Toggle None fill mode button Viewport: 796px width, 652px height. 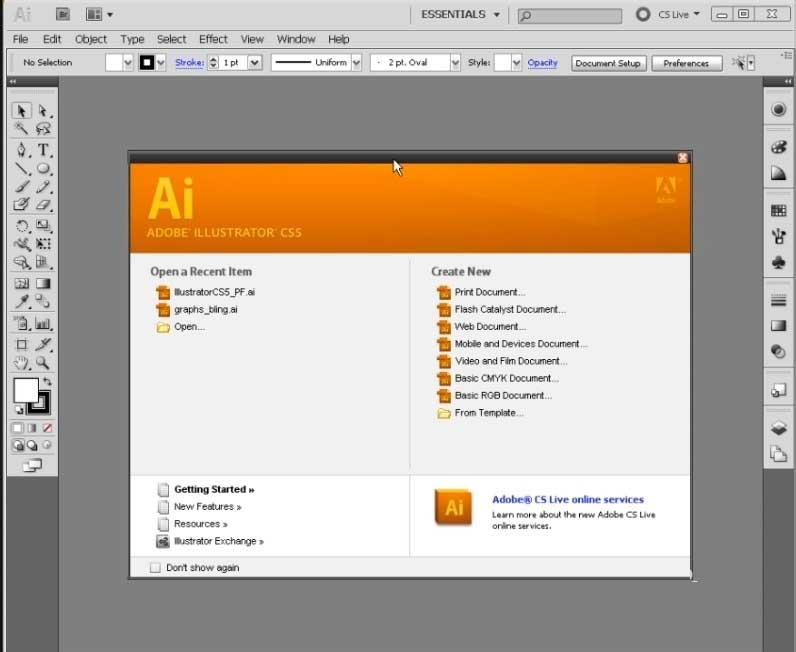coord(47,428)
